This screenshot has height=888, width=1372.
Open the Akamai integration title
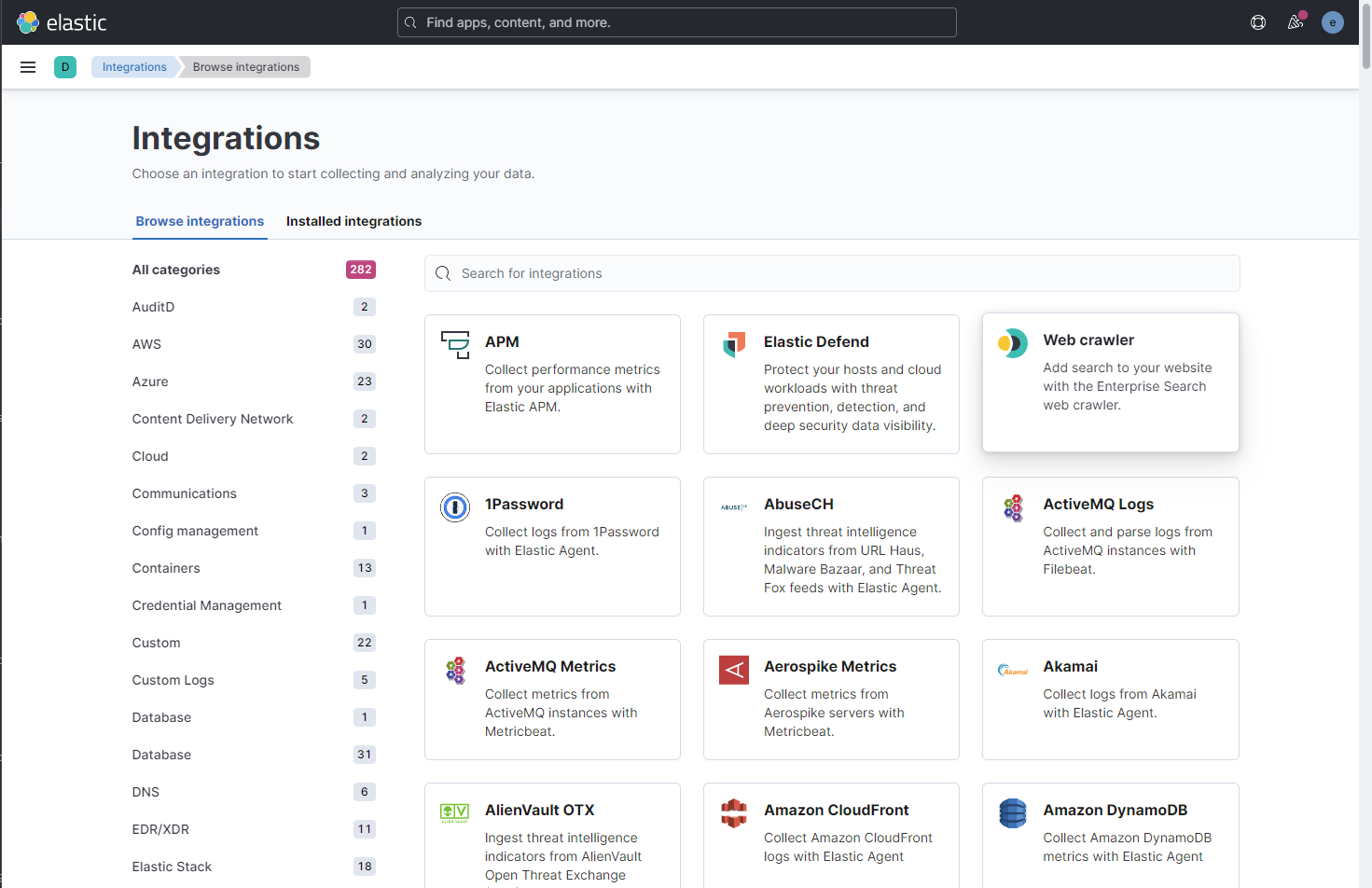pyautogui.click(x=1070, y=667)
